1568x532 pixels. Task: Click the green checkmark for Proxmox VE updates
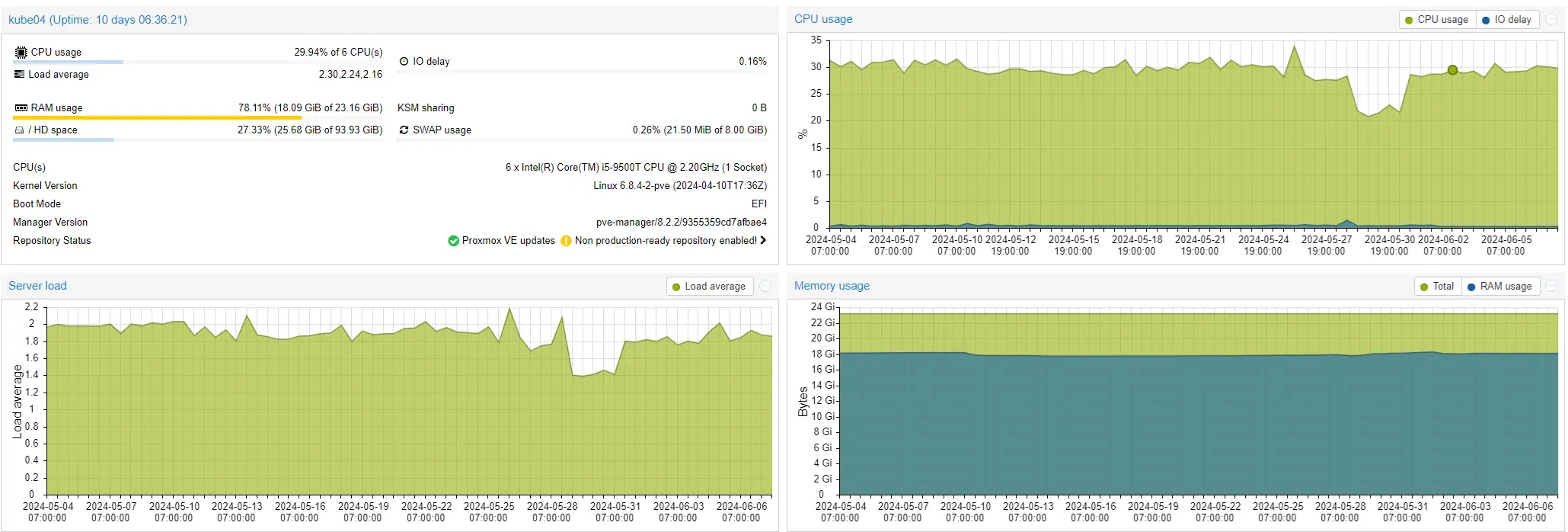(453, 241)
